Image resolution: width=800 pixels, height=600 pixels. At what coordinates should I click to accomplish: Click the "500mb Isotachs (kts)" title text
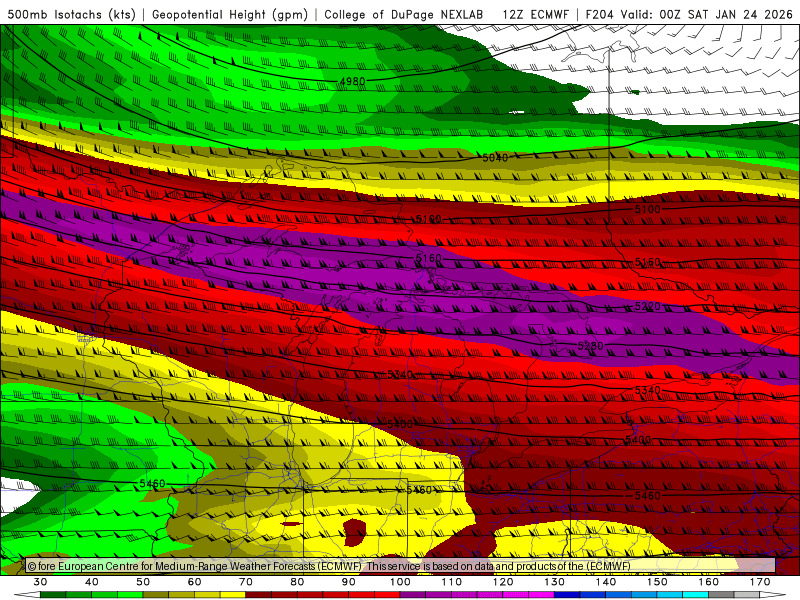pos(71,15)
